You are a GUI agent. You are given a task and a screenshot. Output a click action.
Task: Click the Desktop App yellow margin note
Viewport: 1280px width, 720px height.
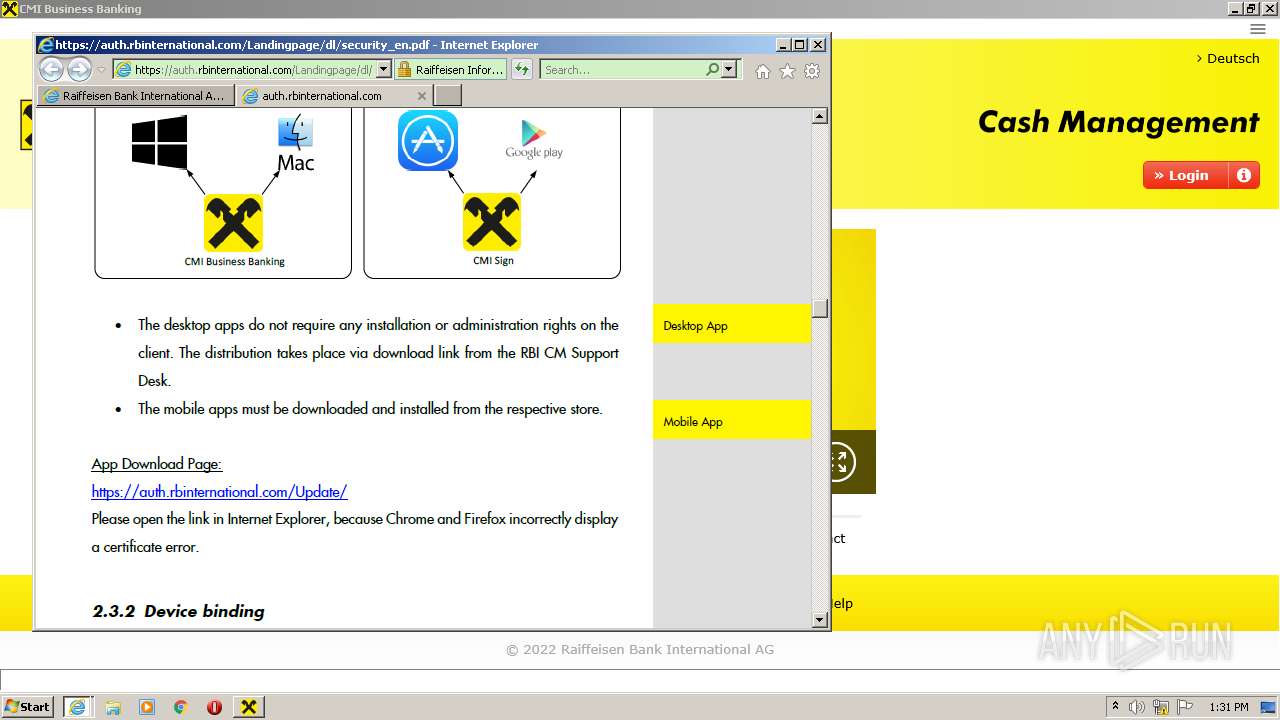pyautogui.click(x=731, y=325)
